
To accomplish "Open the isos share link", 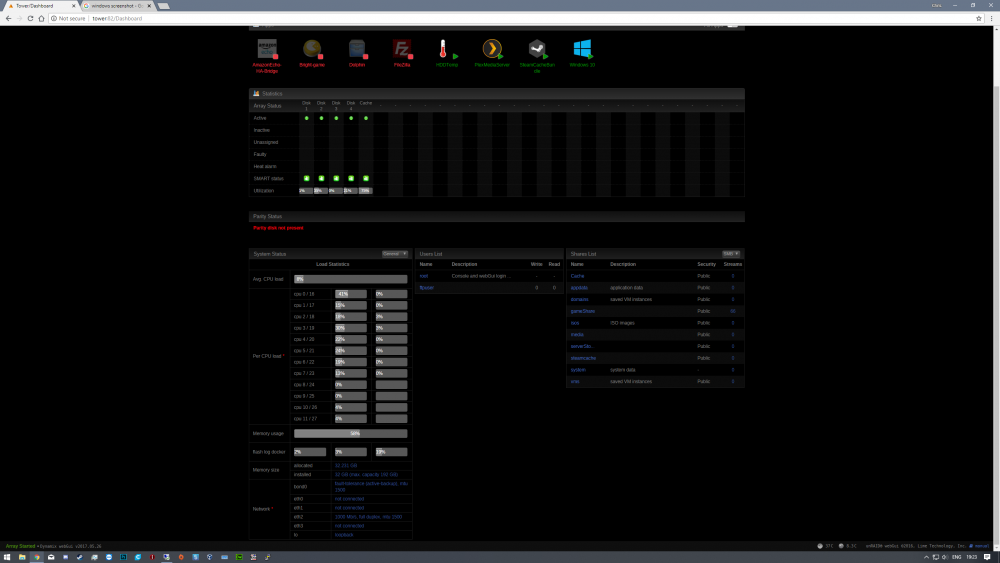I will (x=575, y=323).
